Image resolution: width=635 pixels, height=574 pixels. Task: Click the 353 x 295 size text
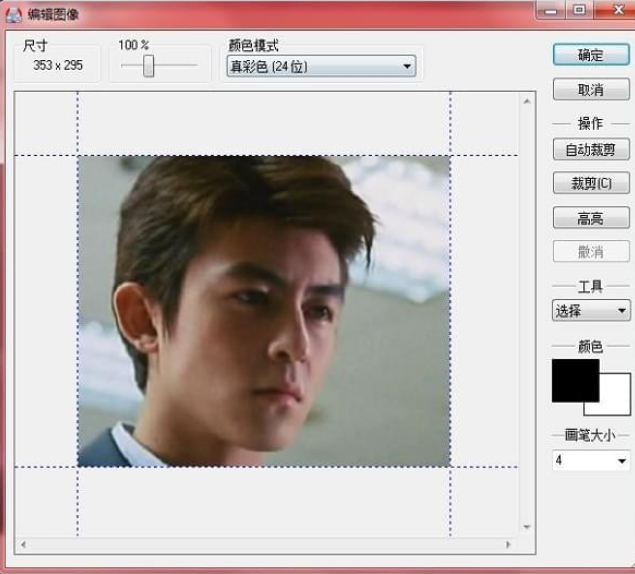(x=58, y=65)
